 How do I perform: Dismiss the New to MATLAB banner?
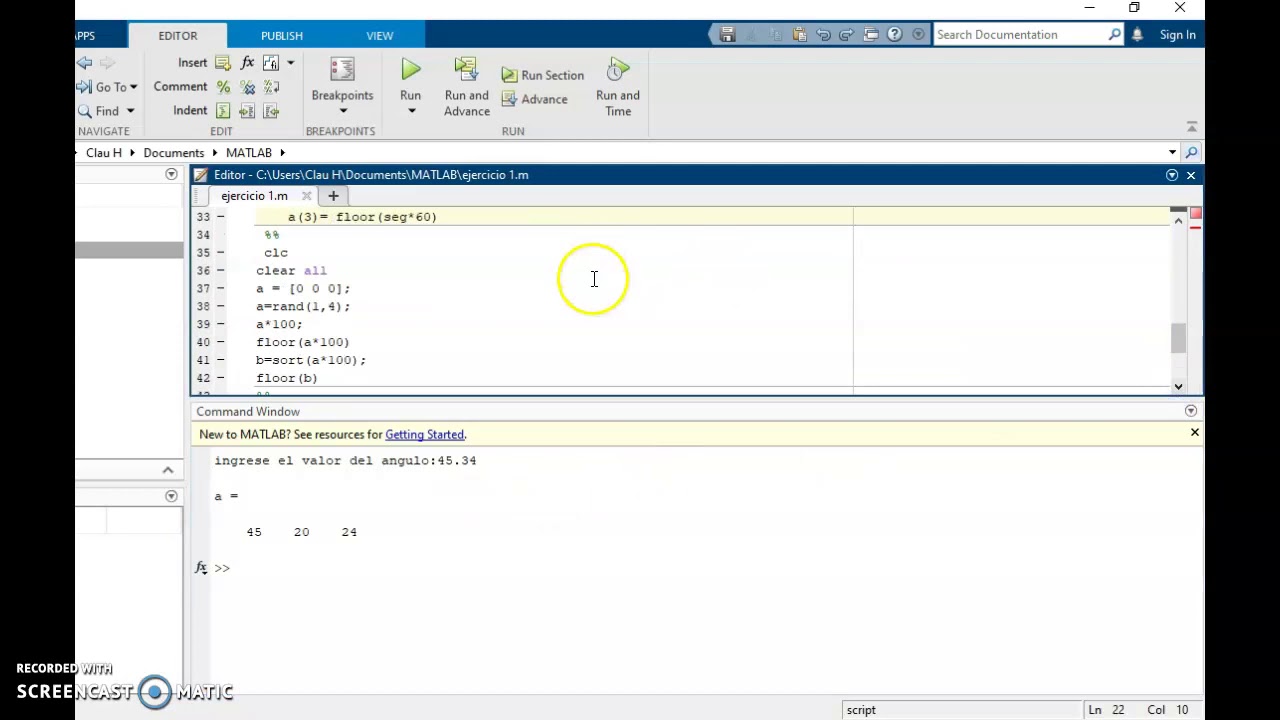click(1194, 433)
